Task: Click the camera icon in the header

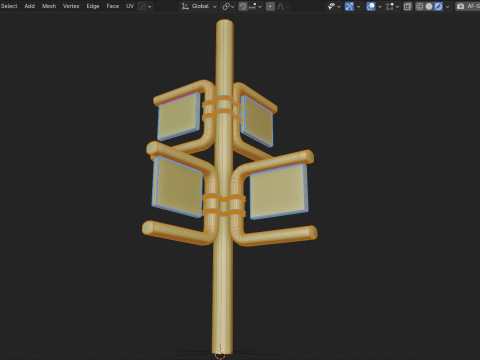Action: 461,6
